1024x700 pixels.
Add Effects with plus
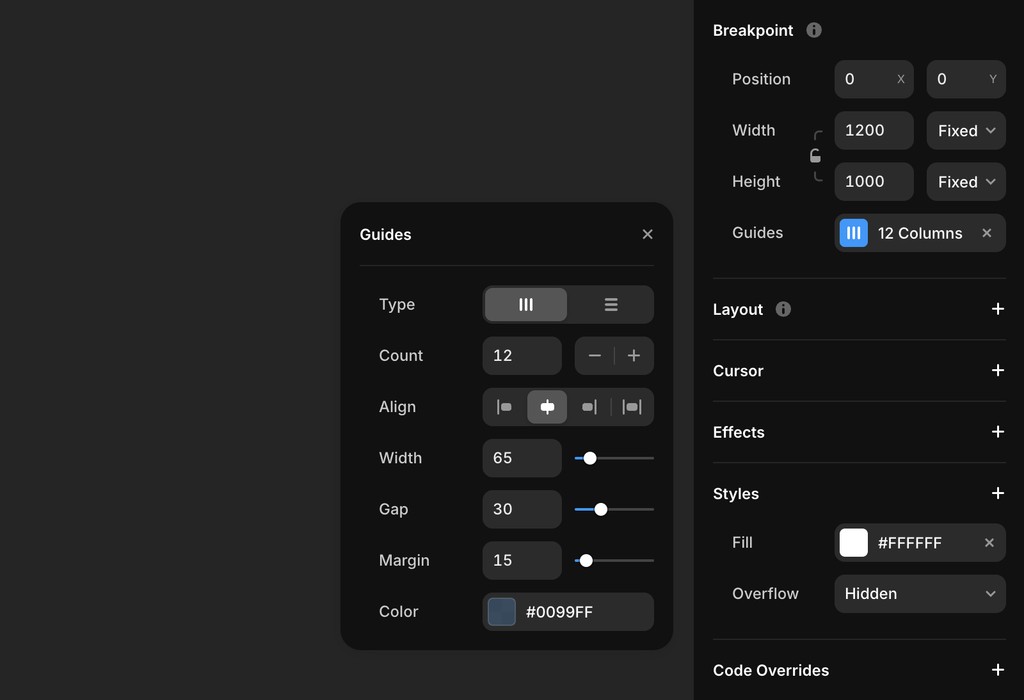[997, 432]
